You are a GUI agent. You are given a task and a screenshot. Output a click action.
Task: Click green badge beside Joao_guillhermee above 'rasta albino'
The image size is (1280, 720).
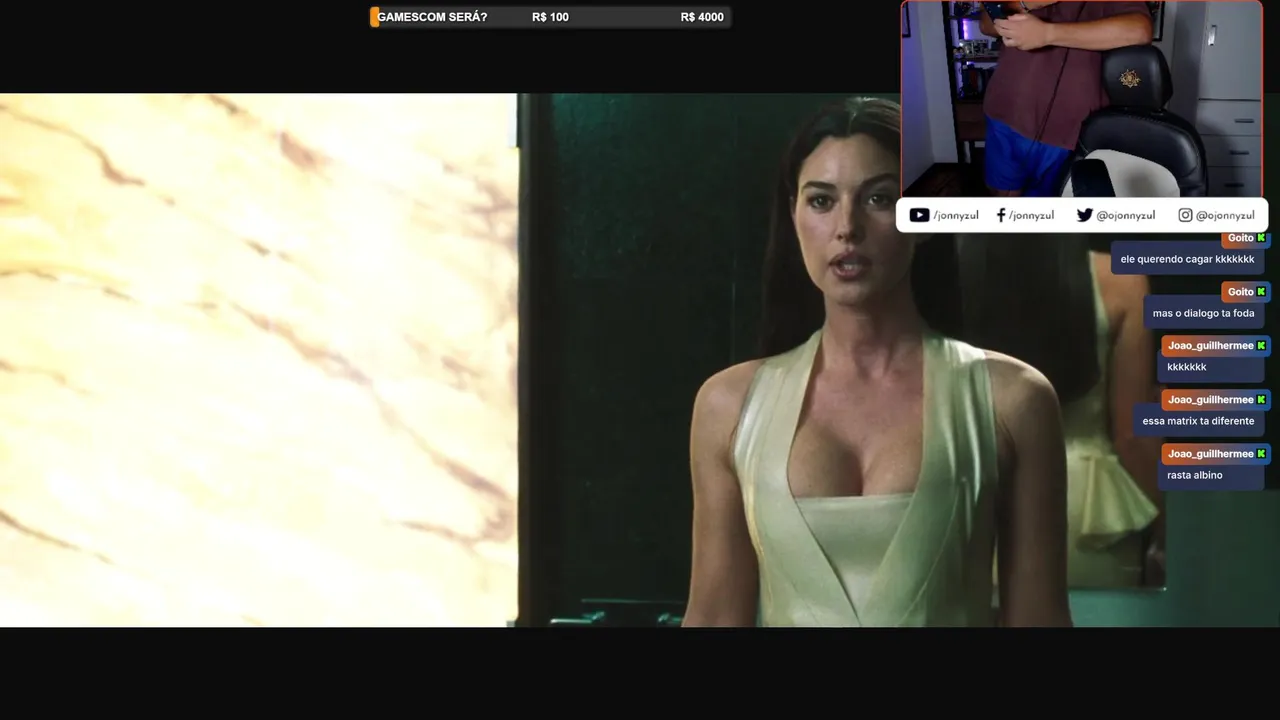[x=1261, y=454]
